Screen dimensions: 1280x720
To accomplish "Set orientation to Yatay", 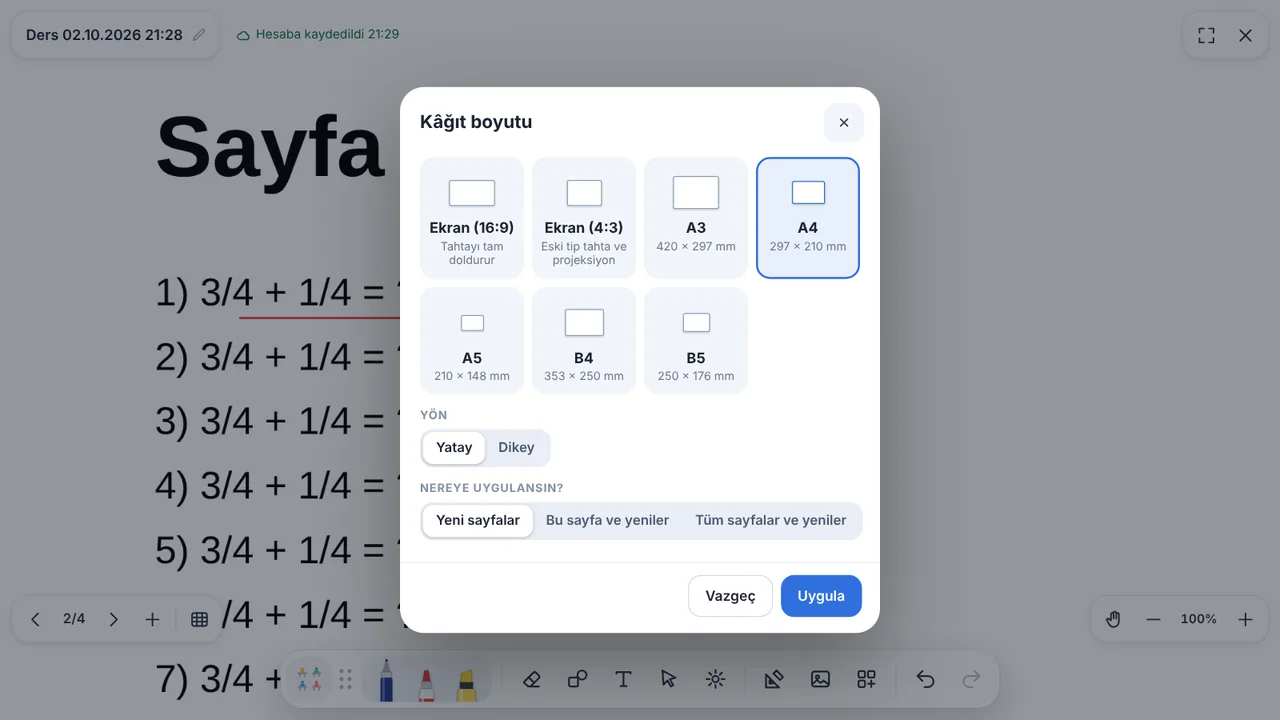I will pos(454,447).
